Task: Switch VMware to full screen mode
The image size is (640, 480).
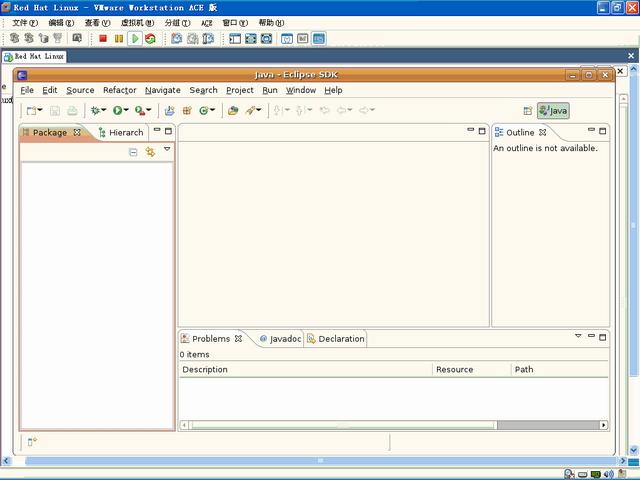Action: click(x=251, y=39)
